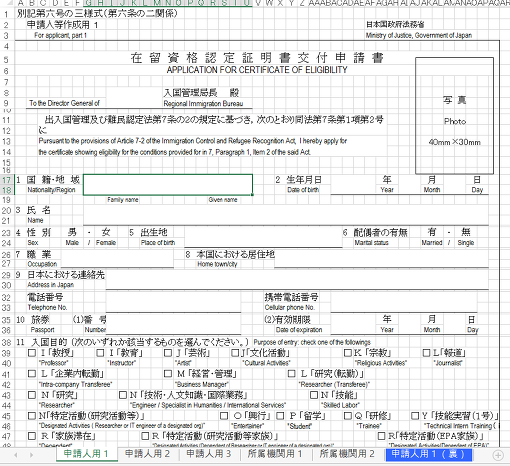Click the Name entry cell
This screenshot has width=510, height=466.
click(286, 215)
